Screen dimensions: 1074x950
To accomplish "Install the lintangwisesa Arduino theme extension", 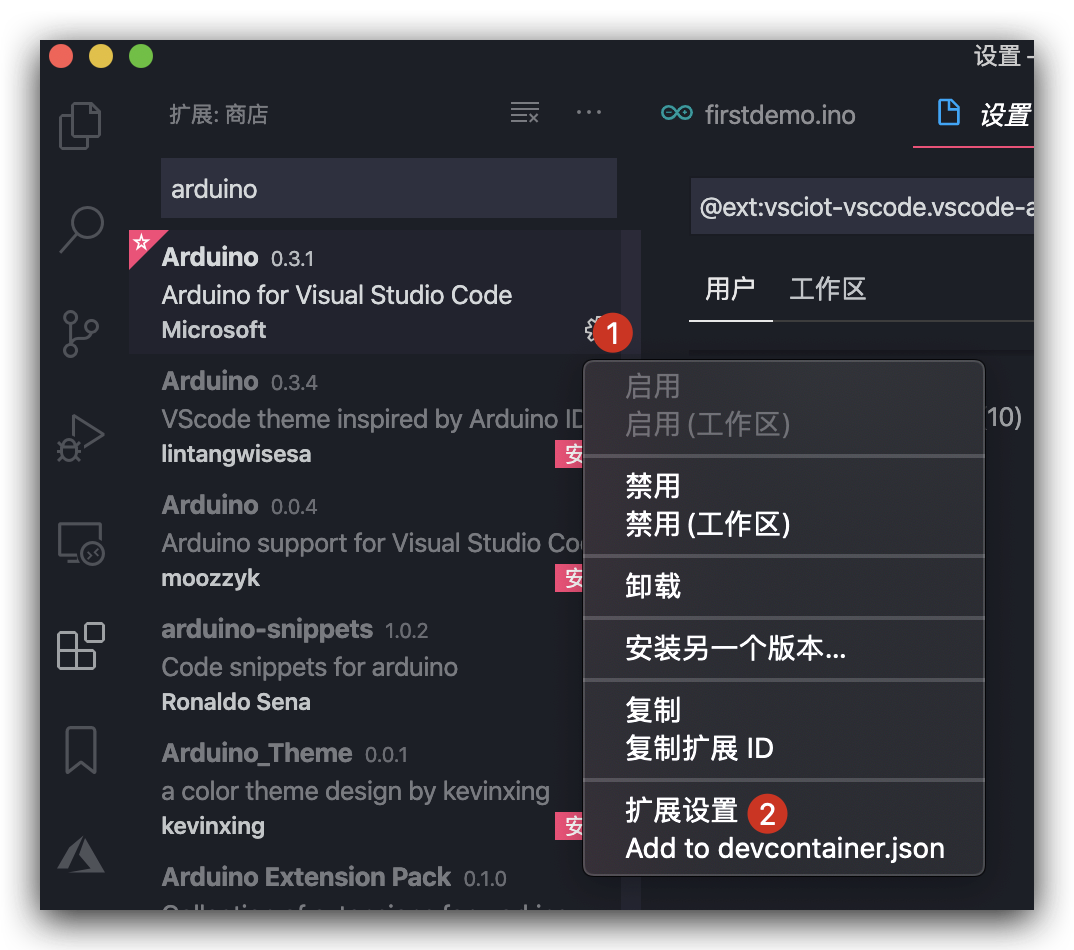I will [x=569, y=453].
